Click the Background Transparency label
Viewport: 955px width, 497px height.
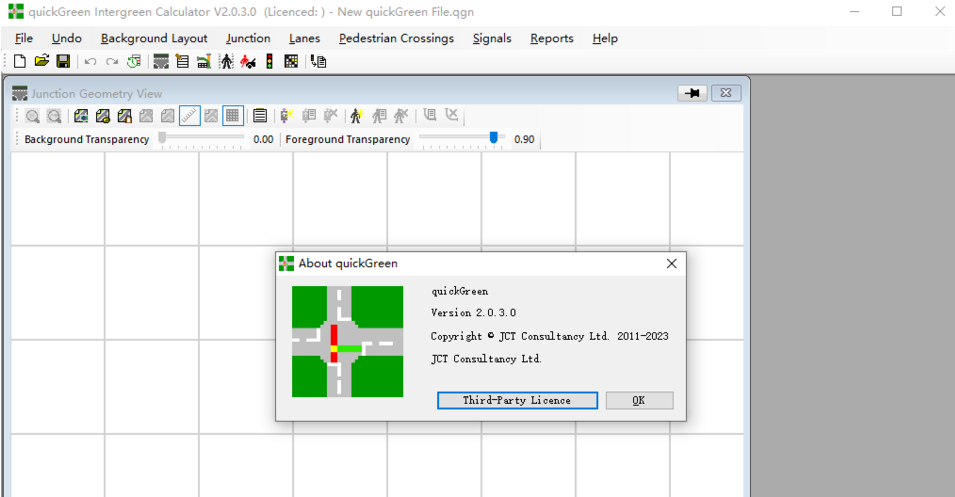[x=86, y=139]
